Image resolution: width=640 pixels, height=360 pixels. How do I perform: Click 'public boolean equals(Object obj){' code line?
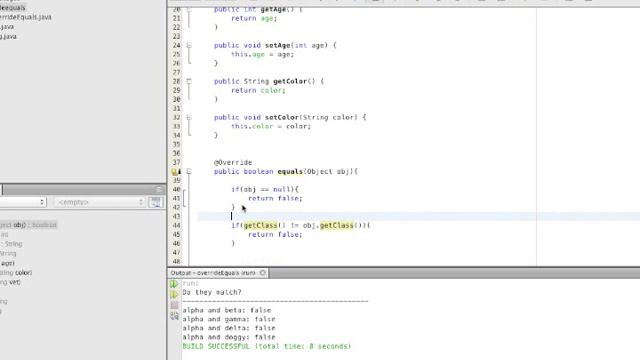(x=286, y=171)
